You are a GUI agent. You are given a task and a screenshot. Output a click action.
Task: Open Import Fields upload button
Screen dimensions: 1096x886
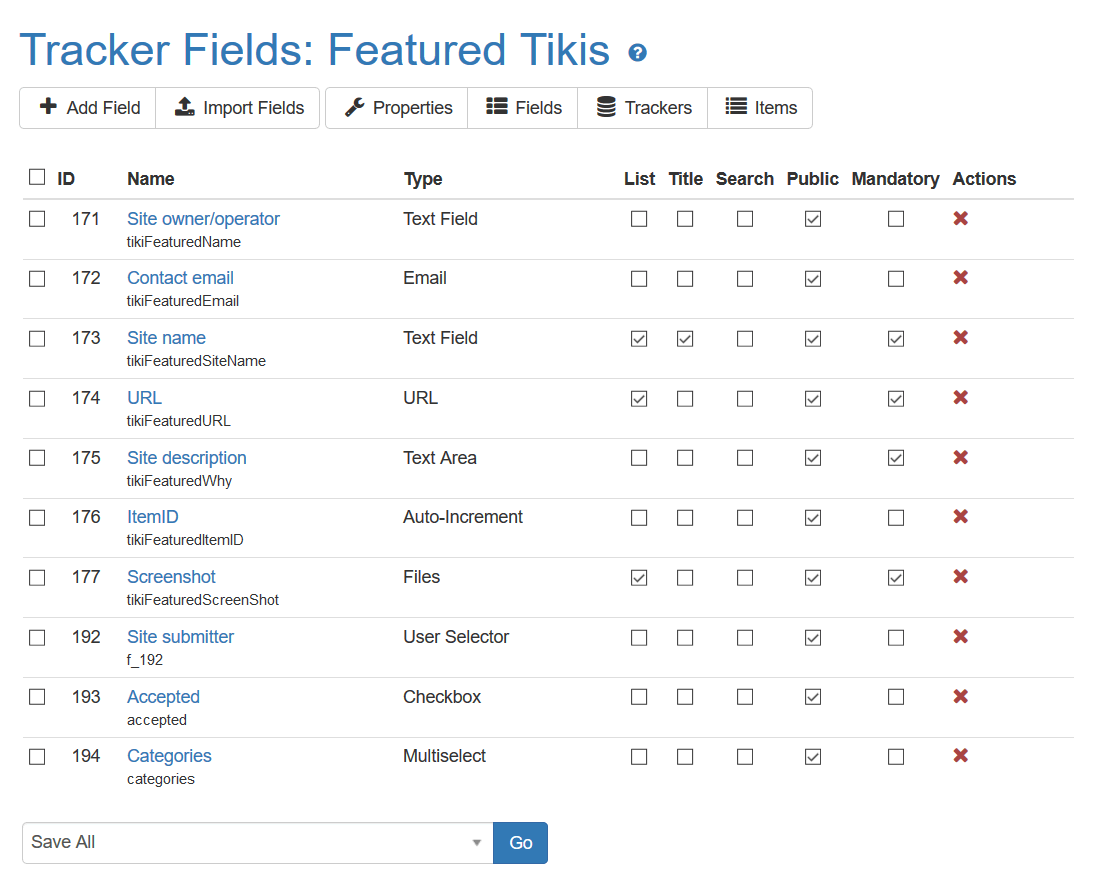(x=238, y=108)
